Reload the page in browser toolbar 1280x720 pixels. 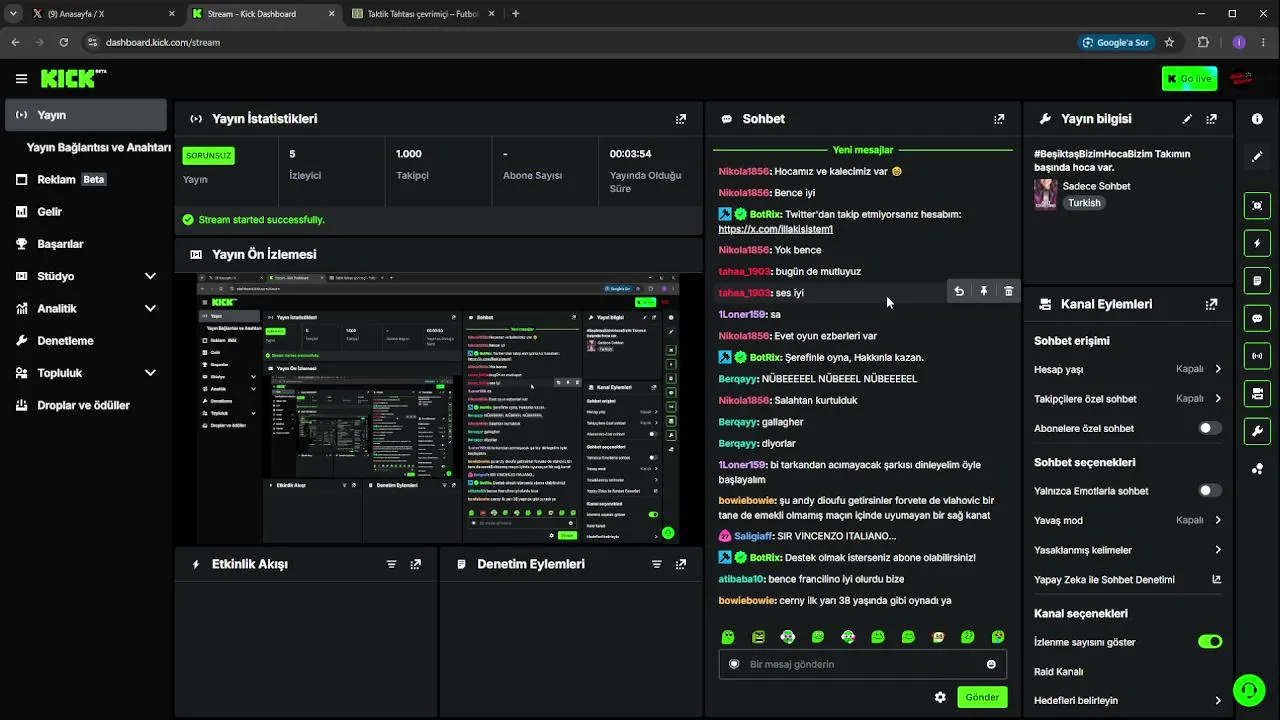(63, 42)
